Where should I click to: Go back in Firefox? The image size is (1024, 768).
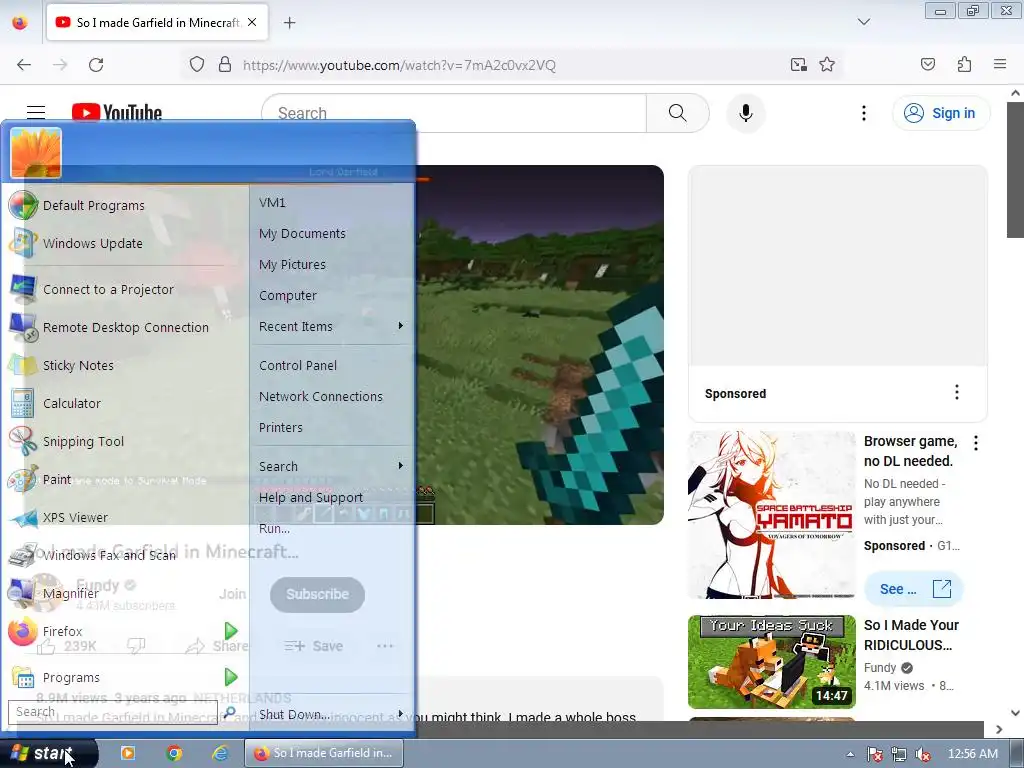(24, 65)
